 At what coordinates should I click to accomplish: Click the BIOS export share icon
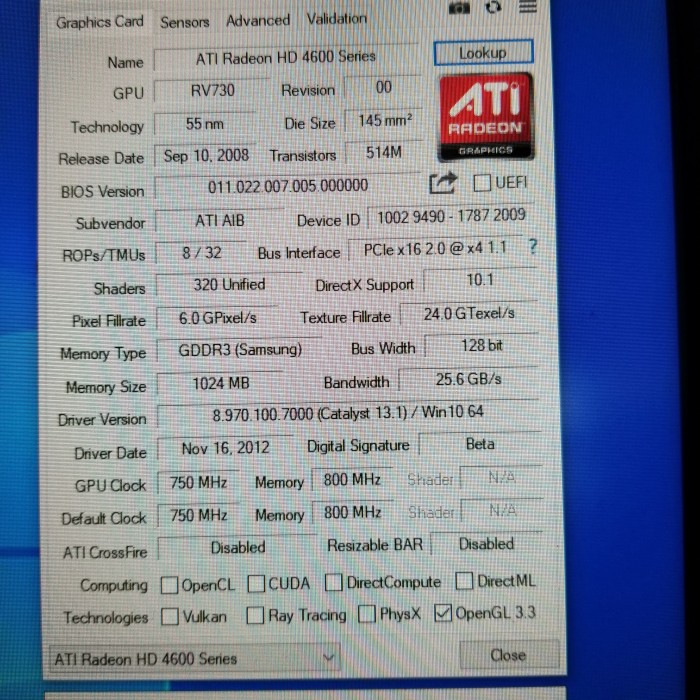pyautogui.click(x=443, y=183)
